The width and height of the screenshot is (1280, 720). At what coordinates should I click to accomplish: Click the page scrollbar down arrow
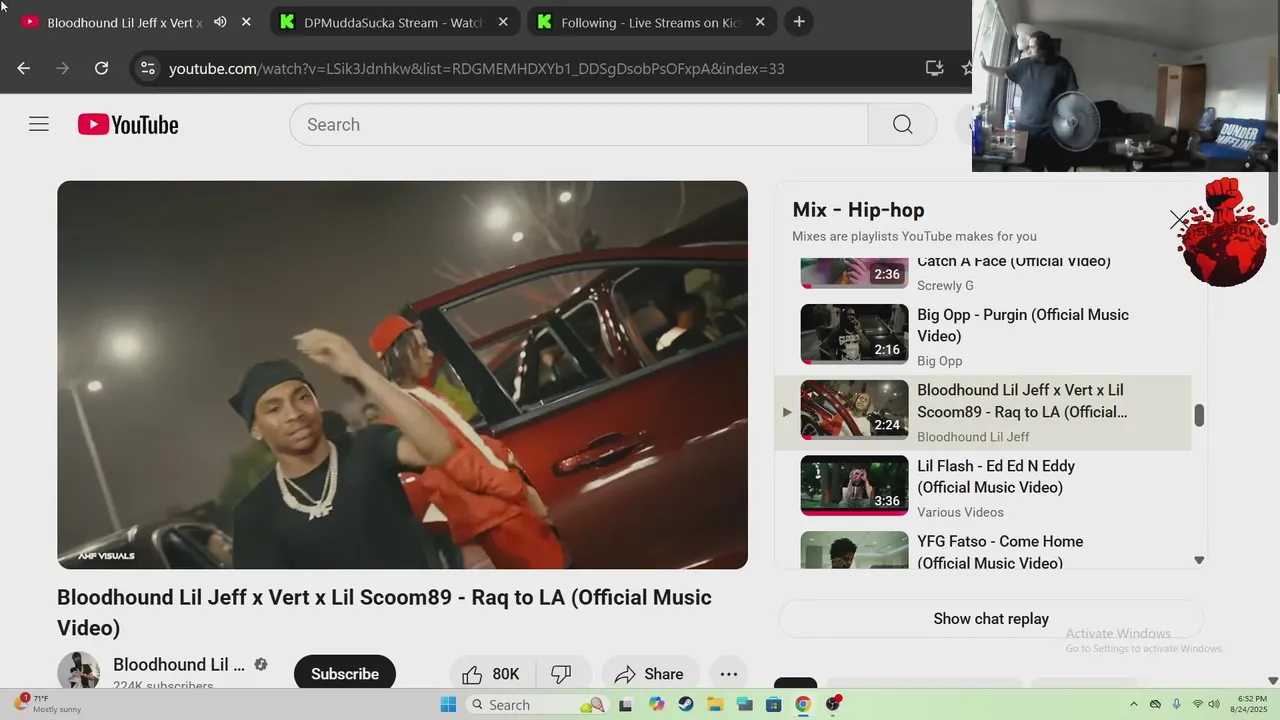point(1273,681)
